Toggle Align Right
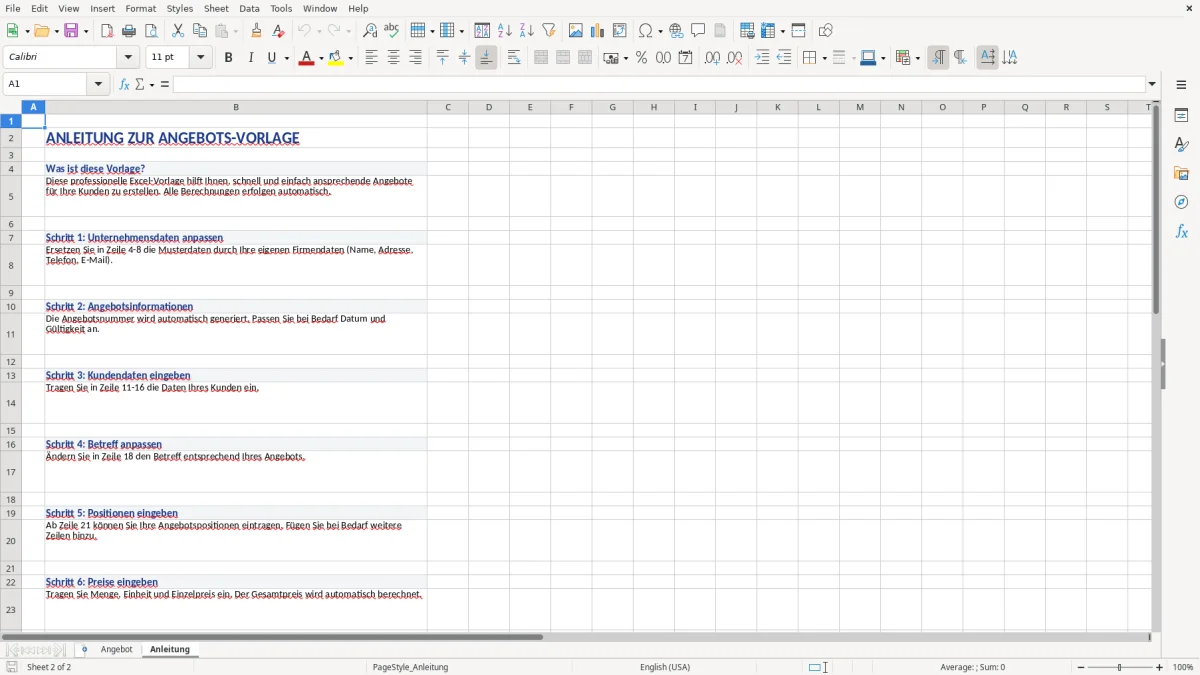 [x=416, y=58]
